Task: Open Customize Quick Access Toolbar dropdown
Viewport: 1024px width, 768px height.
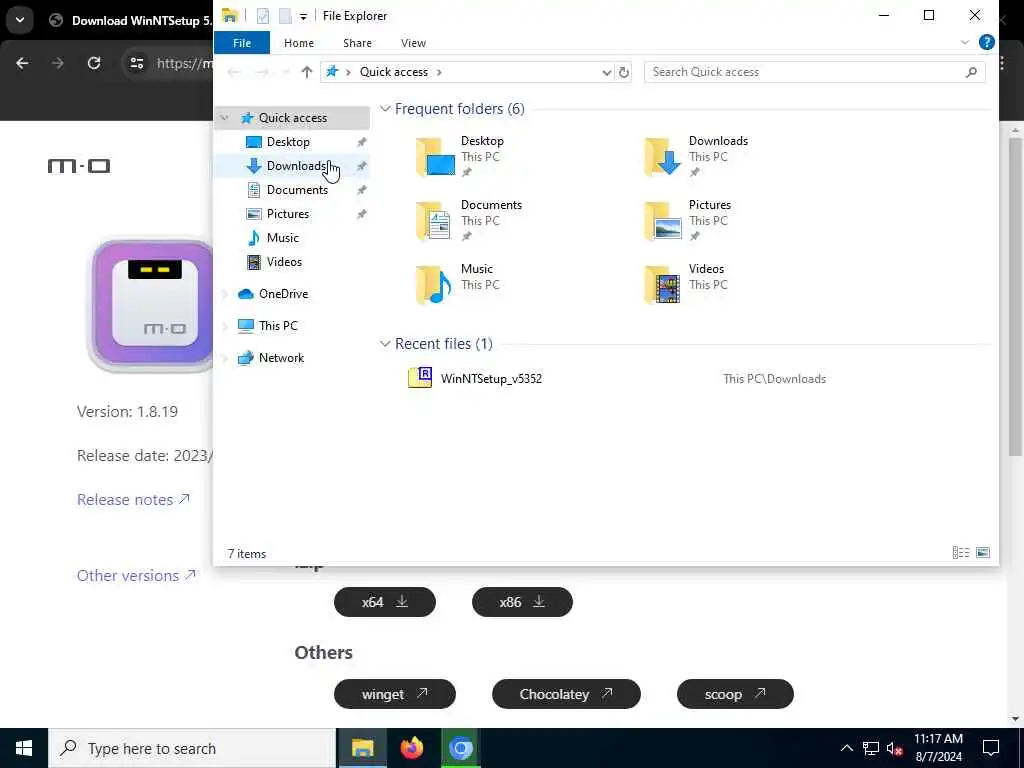Action: pos(303,16)
